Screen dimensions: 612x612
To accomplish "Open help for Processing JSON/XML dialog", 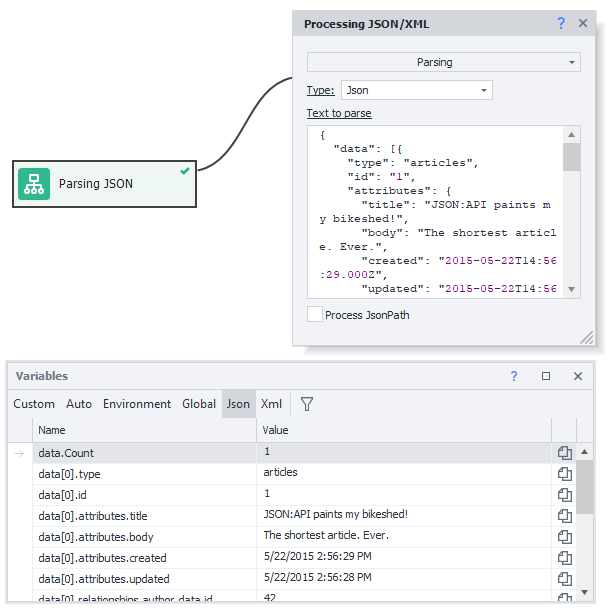I will [561, 23].
